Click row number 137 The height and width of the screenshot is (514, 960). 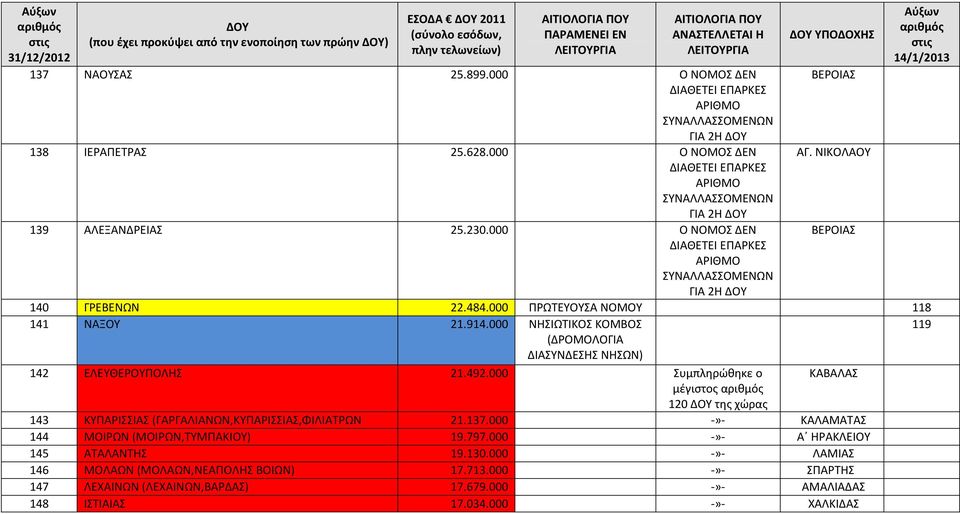tap(39, 75)
